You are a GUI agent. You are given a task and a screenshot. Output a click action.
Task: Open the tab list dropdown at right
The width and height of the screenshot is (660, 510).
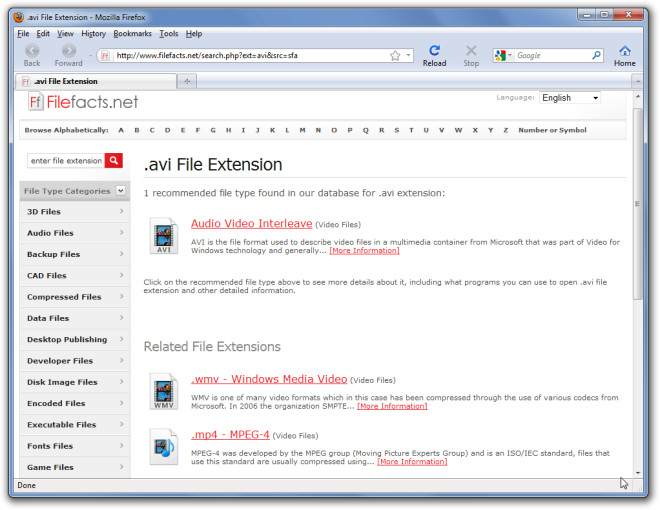click(638, 81)
